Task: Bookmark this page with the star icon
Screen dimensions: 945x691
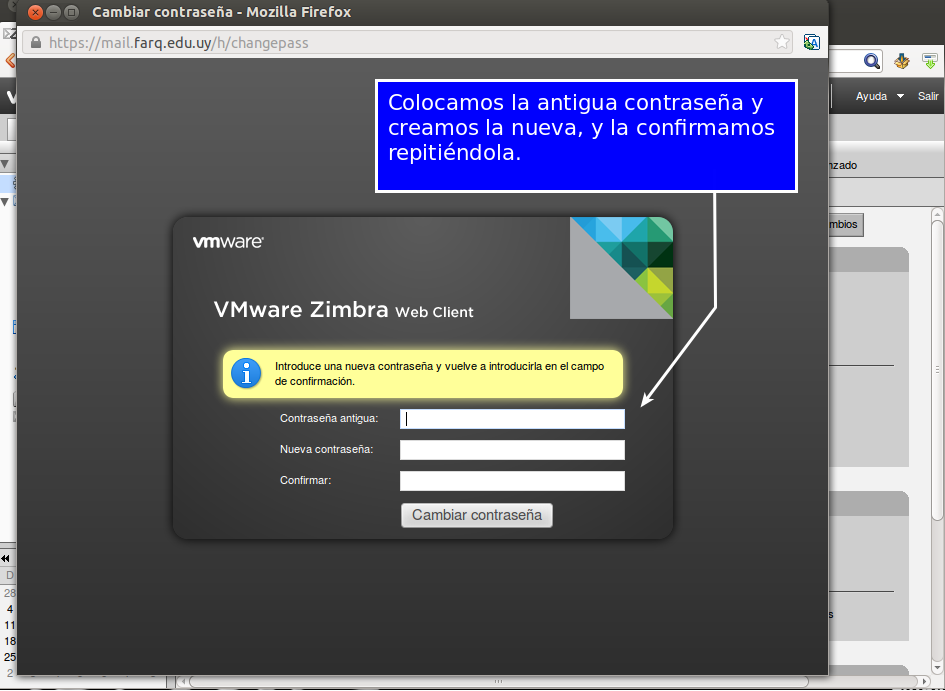Action: (x=782, y=42)
